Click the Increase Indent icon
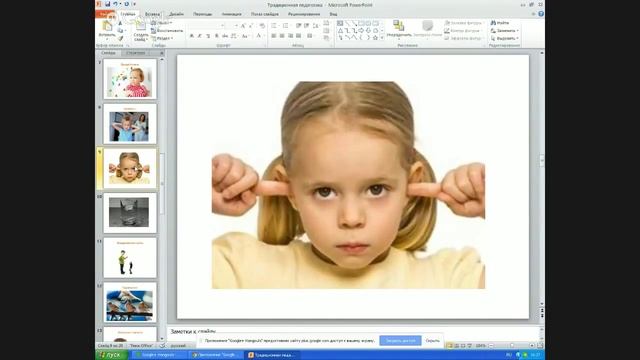The image size is (640, 360). (307, 26)
